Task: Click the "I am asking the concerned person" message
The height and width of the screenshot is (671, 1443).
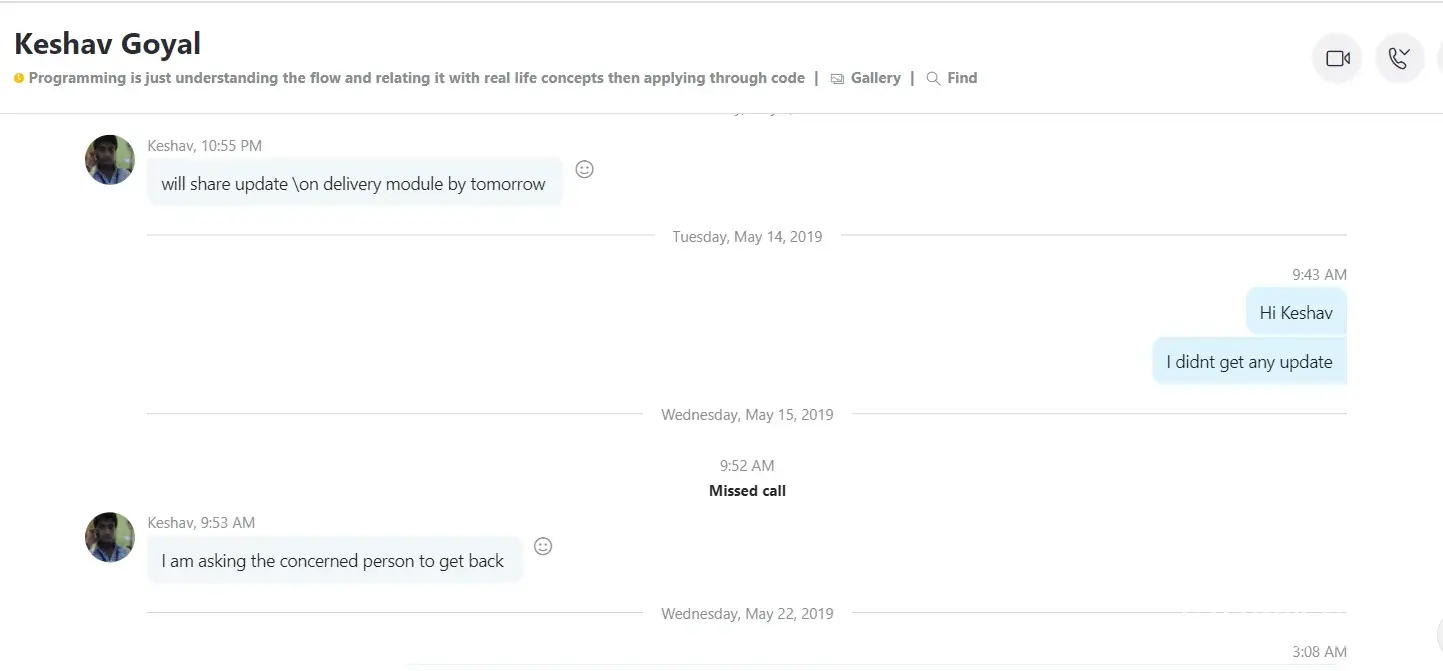Action: 333,561
